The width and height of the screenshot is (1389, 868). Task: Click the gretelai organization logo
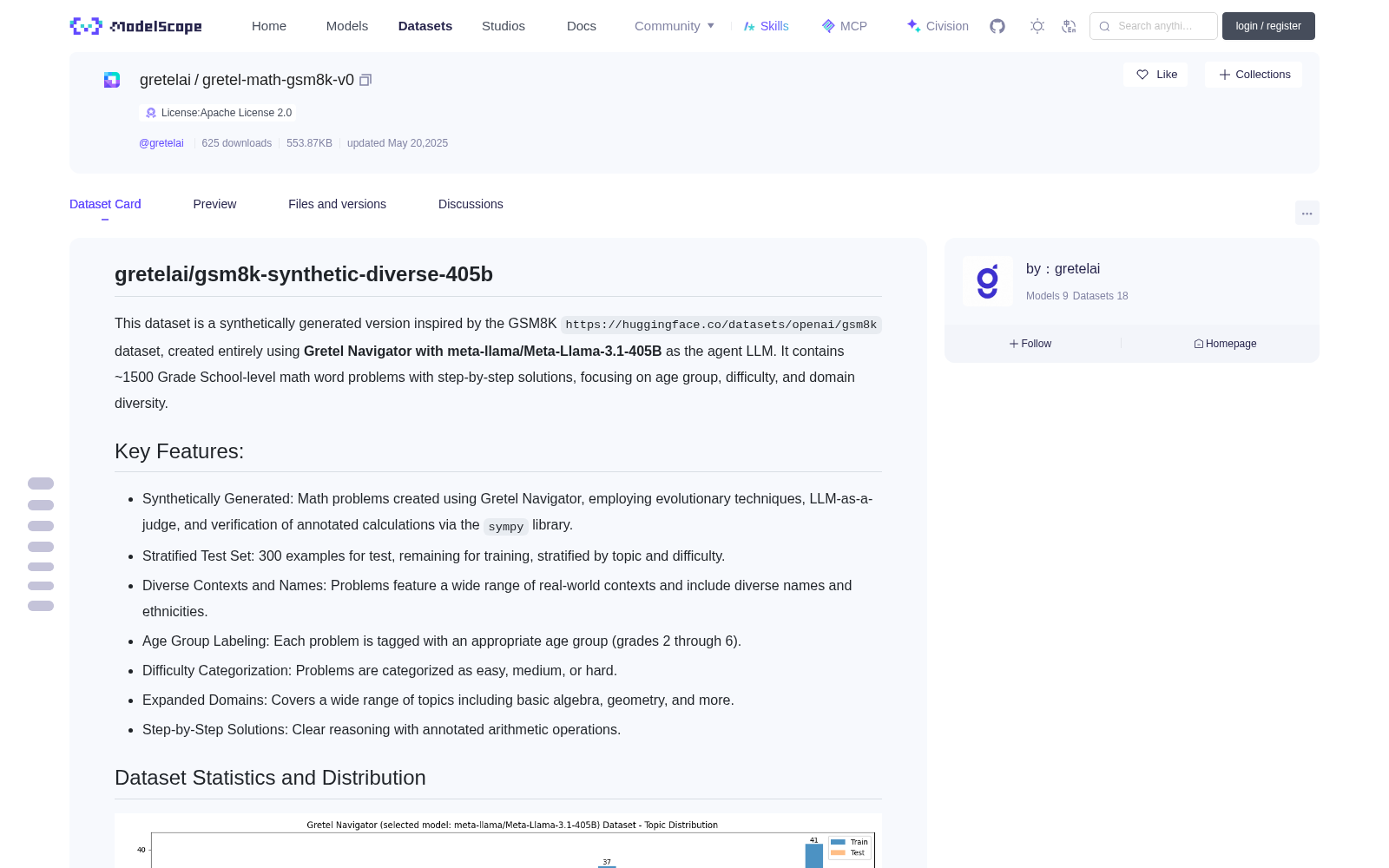click(x=988, y=281)
